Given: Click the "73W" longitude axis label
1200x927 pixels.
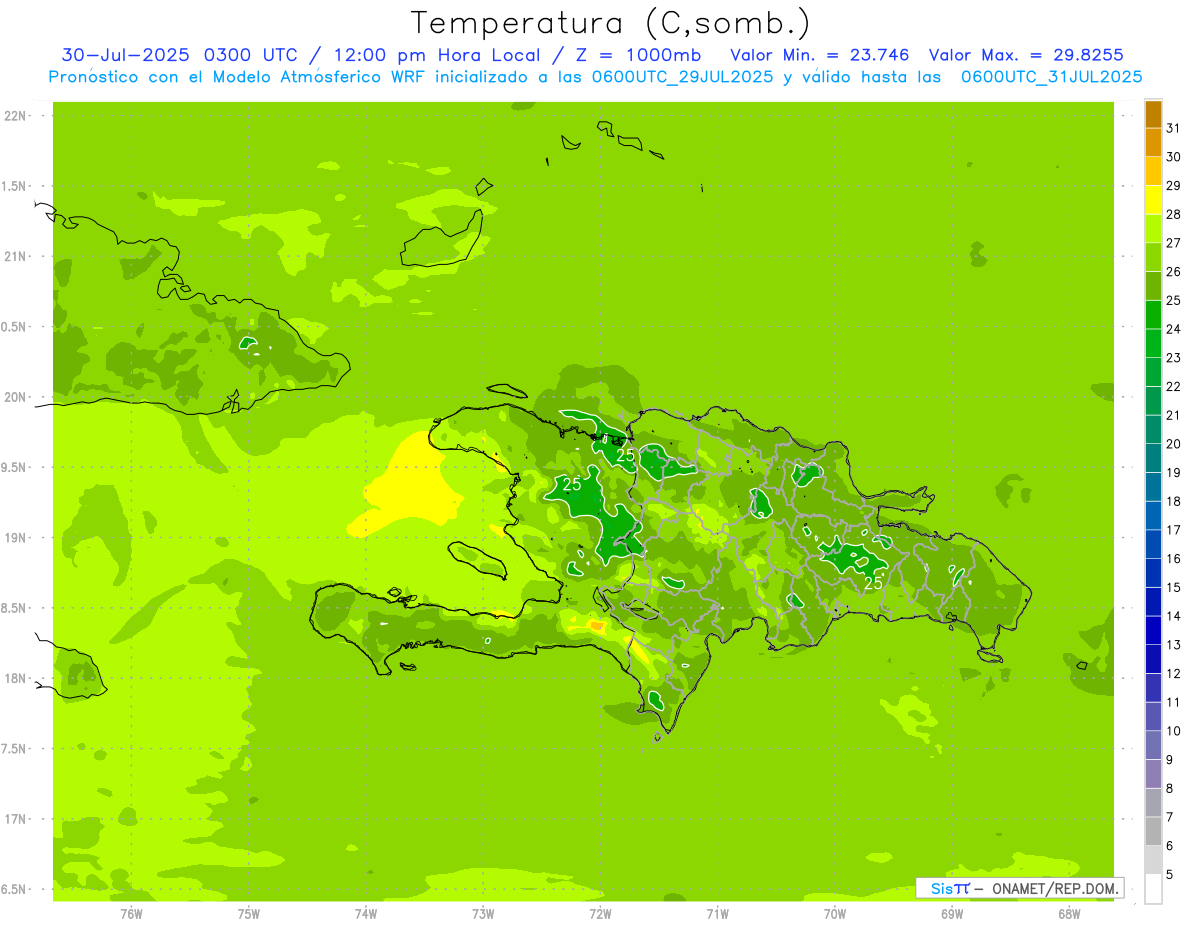Looking at the screenshot, I should click(483, 913).
